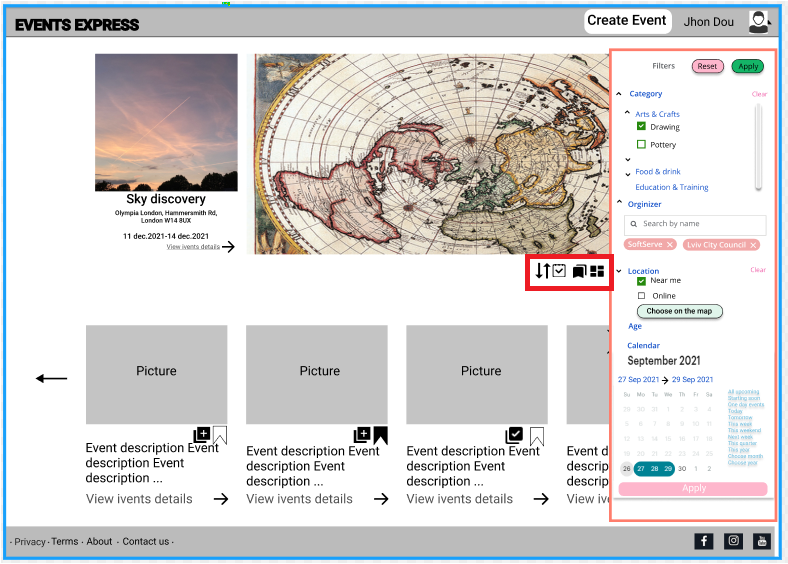Click arrow next to Sky discovery details
The width and height of the screenshot is (788, 564).
point(228,247)
